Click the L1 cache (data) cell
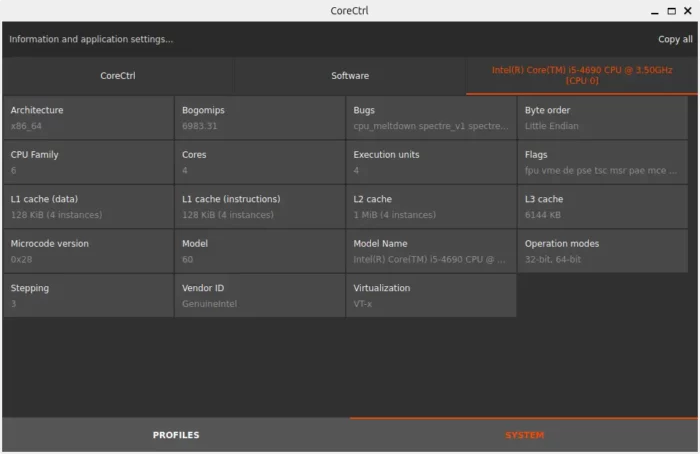Screen dimensions: 700x454 point(88,207)
